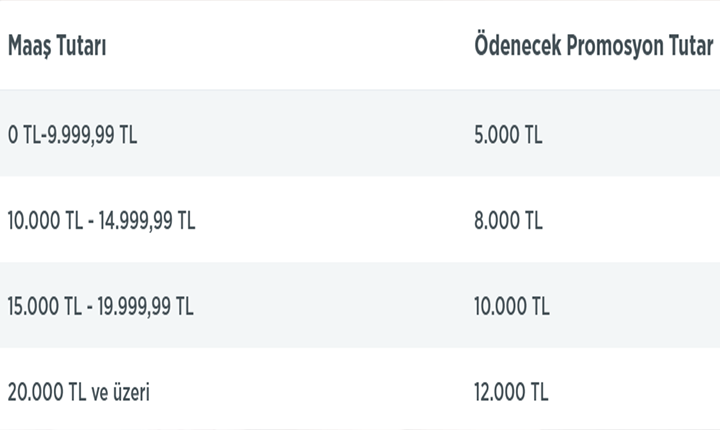720x430 pixels.
Task: Click the '15.000 TL' lower limit value
Action: click(44, 306)
